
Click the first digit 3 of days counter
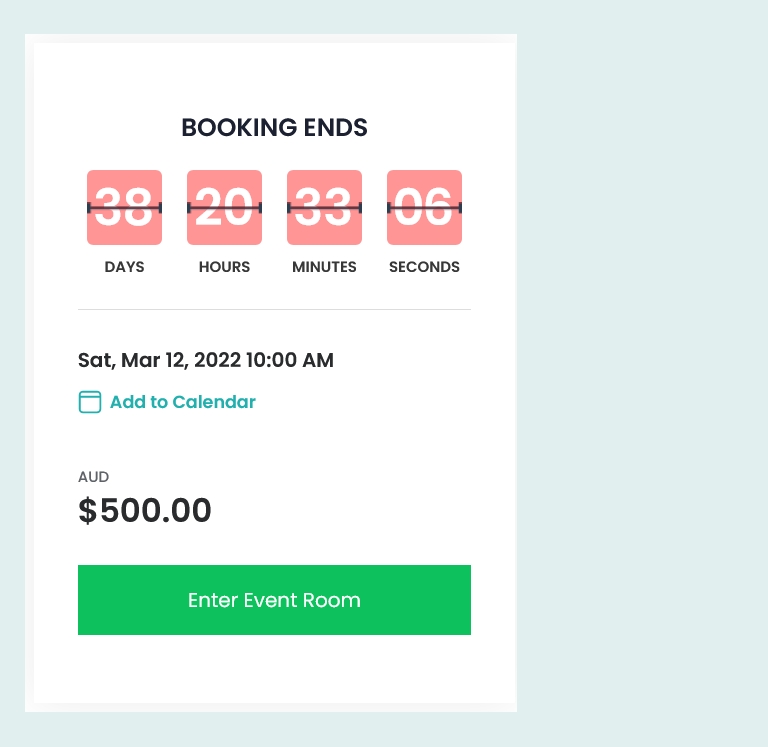[109, 207]
